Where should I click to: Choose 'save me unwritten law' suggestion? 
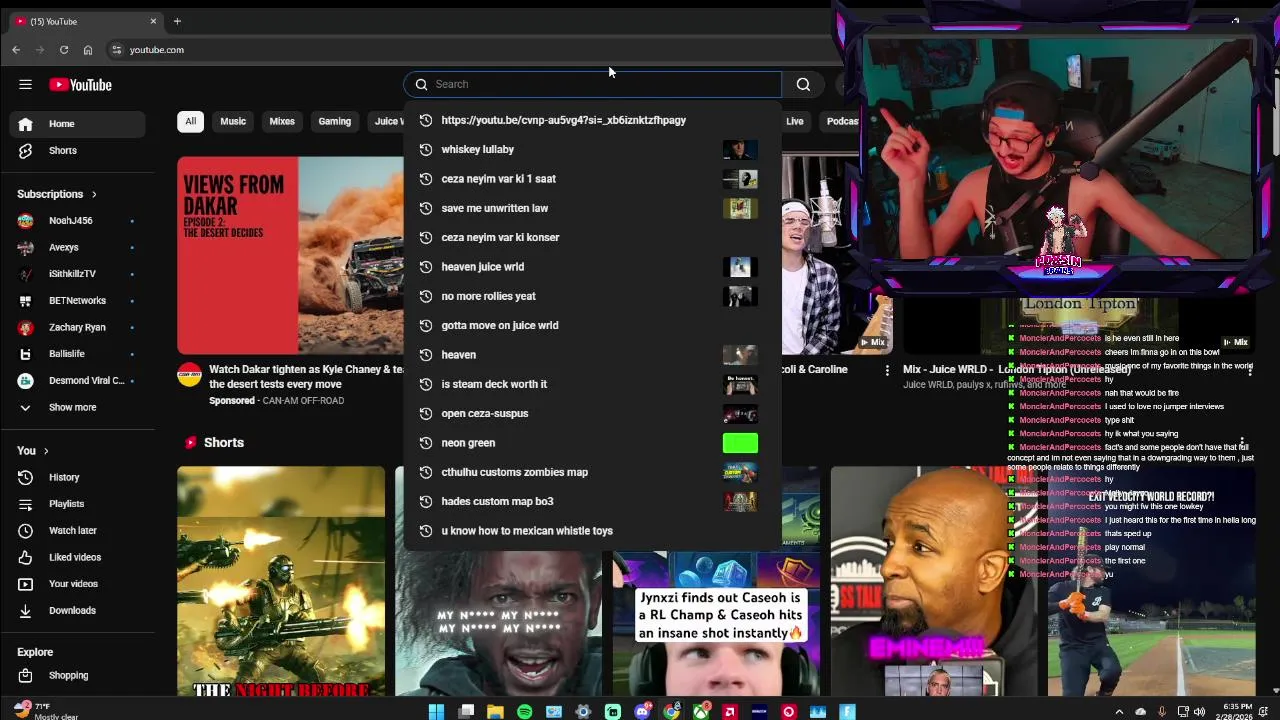click(x=593, y=208)
